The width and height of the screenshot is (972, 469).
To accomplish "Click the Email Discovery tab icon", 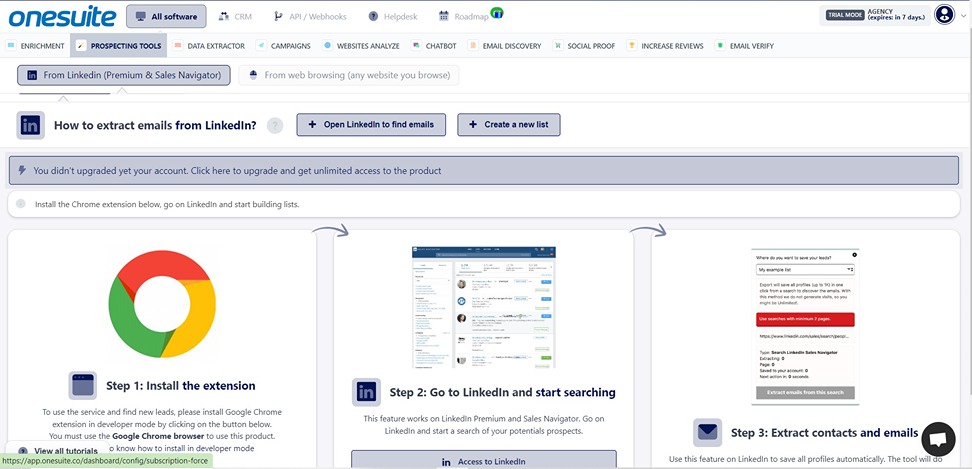I will point(473,45).
